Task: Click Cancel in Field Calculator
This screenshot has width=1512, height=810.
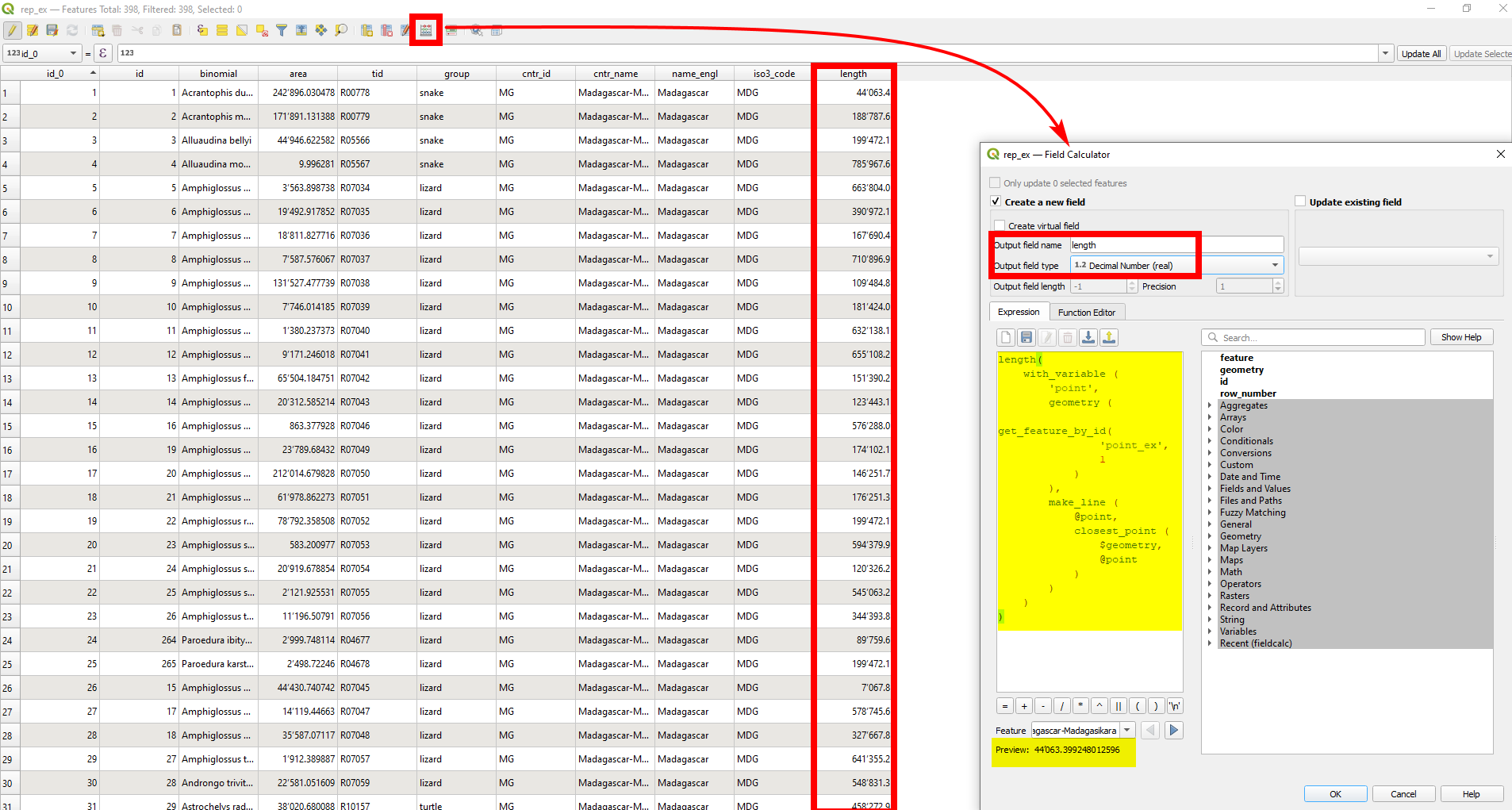Action: tap(1403, 793)
